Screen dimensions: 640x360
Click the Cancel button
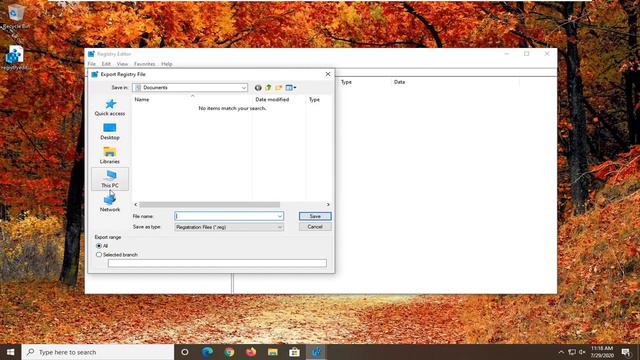(315, 227)
